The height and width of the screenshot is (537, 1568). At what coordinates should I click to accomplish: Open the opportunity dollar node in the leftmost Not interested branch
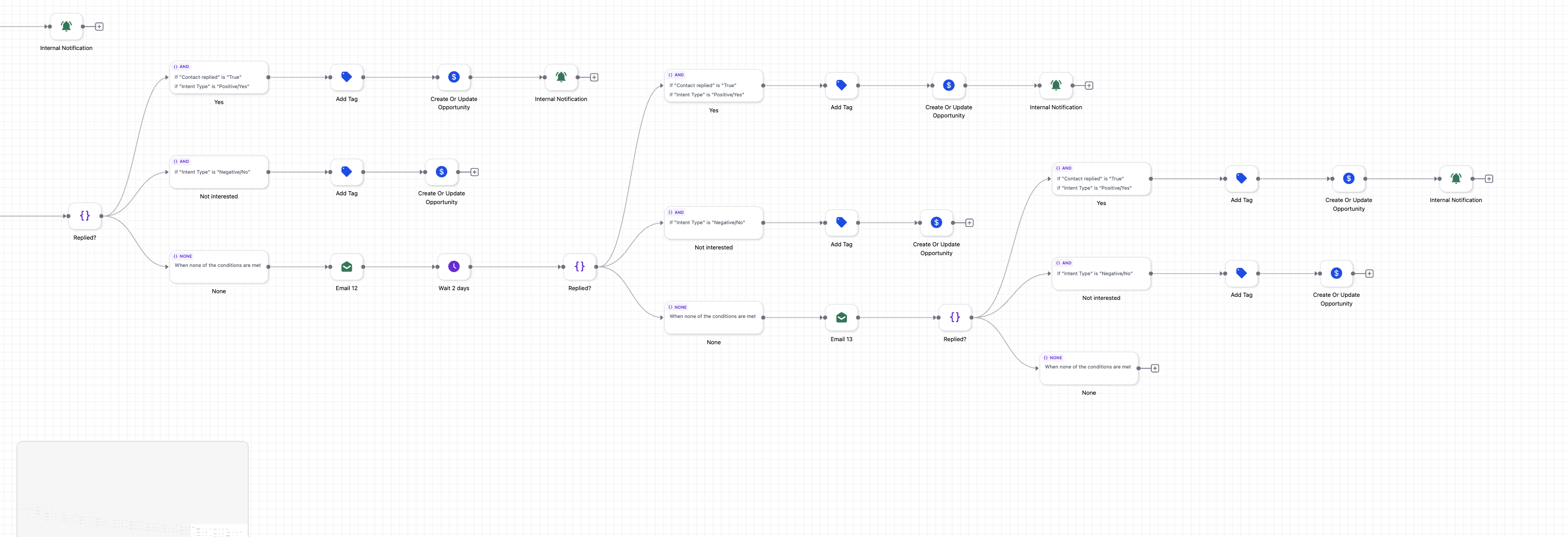pyautogui.click(x=442, y=172)
